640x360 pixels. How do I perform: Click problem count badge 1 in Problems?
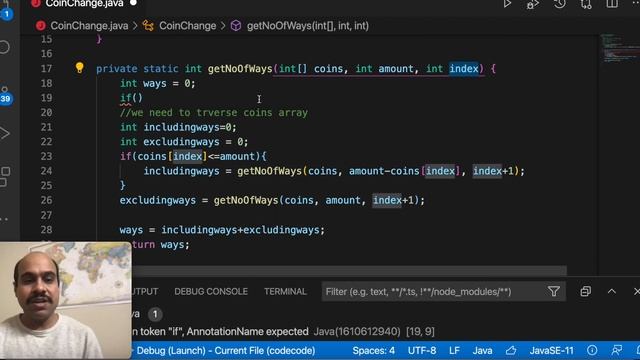point(155,314)
